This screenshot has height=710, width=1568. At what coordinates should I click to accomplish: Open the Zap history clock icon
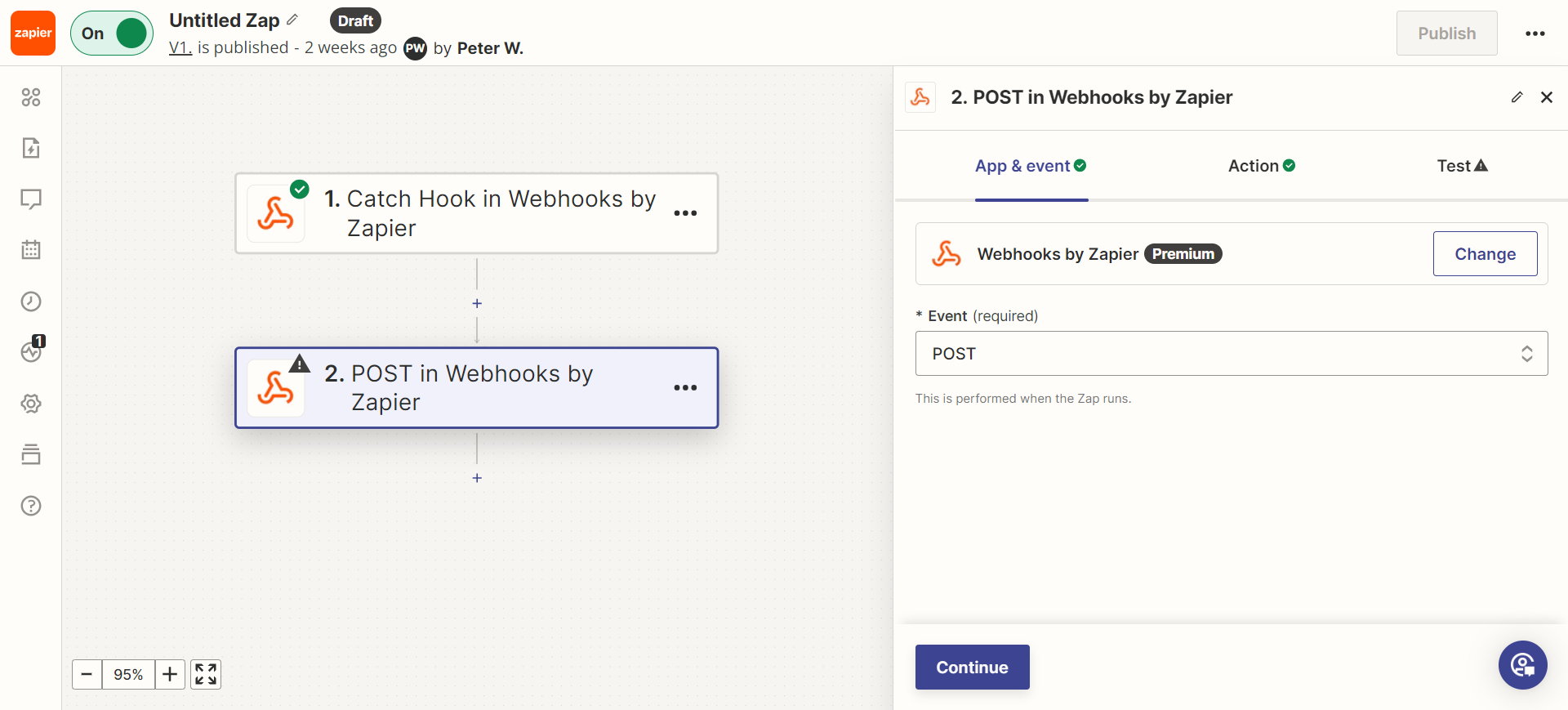click(31, 301)
